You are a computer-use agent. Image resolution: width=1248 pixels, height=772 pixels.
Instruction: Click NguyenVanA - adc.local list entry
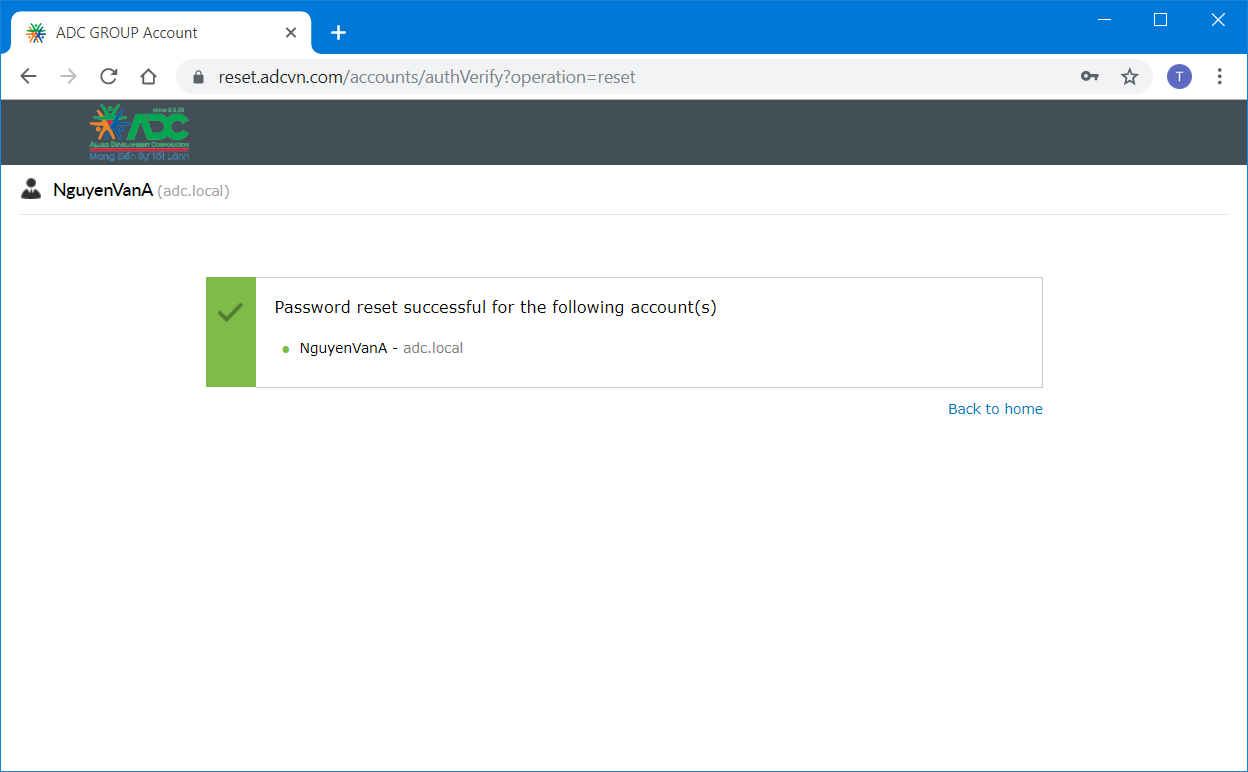pos(381,348)
